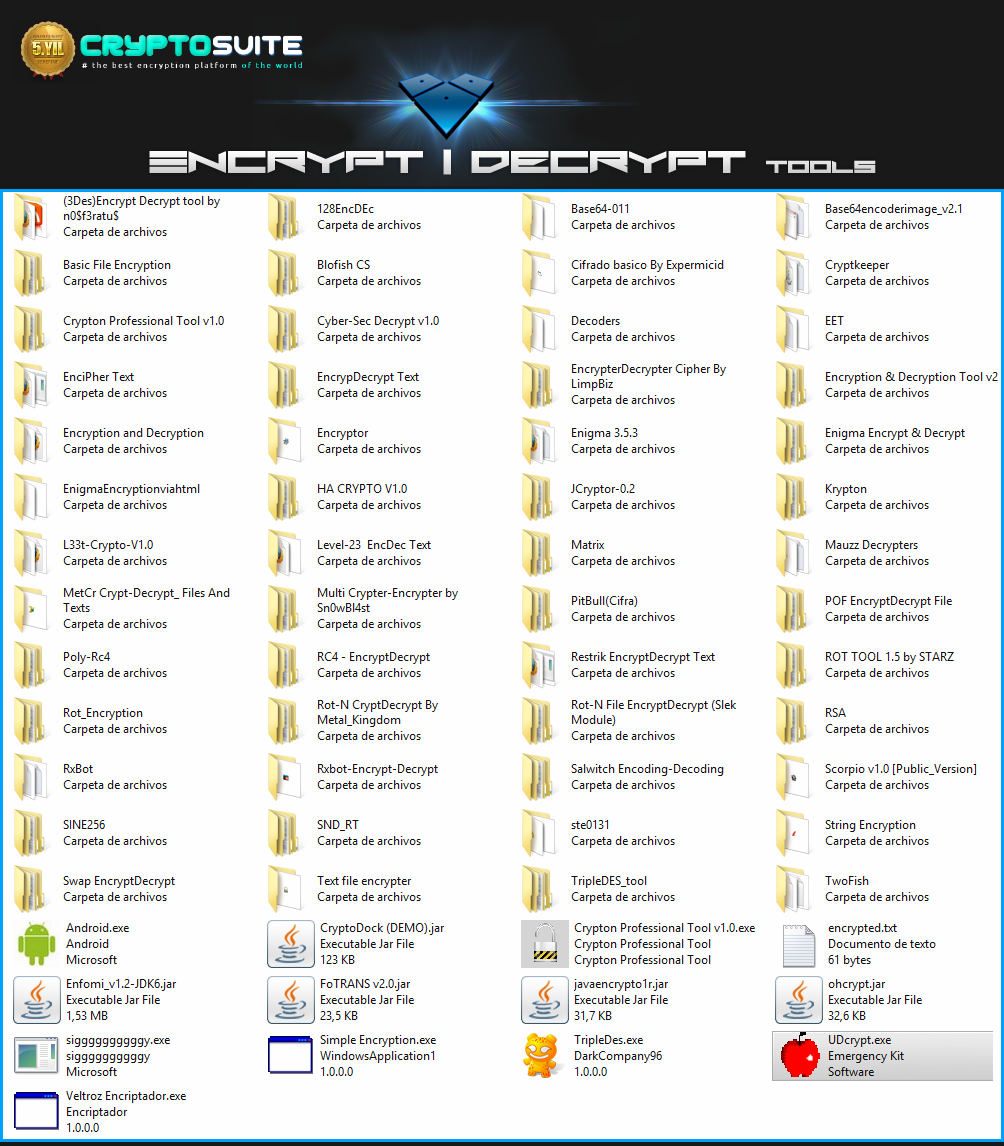Open the Blofish CS folder
This screenshot has width=1004, height=1146.
coord(284,273)
